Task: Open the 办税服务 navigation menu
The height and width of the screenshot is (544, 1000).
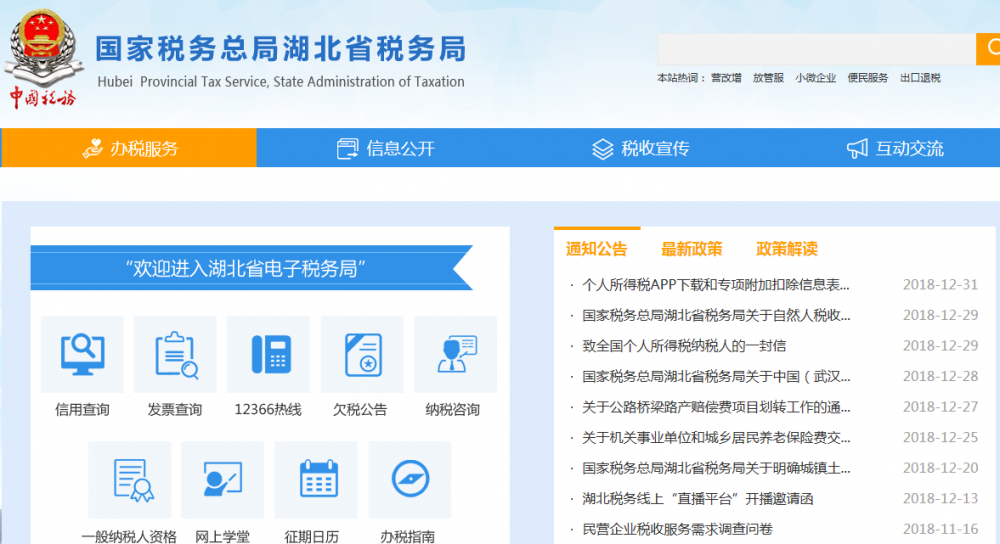Action: coord(129,148)
